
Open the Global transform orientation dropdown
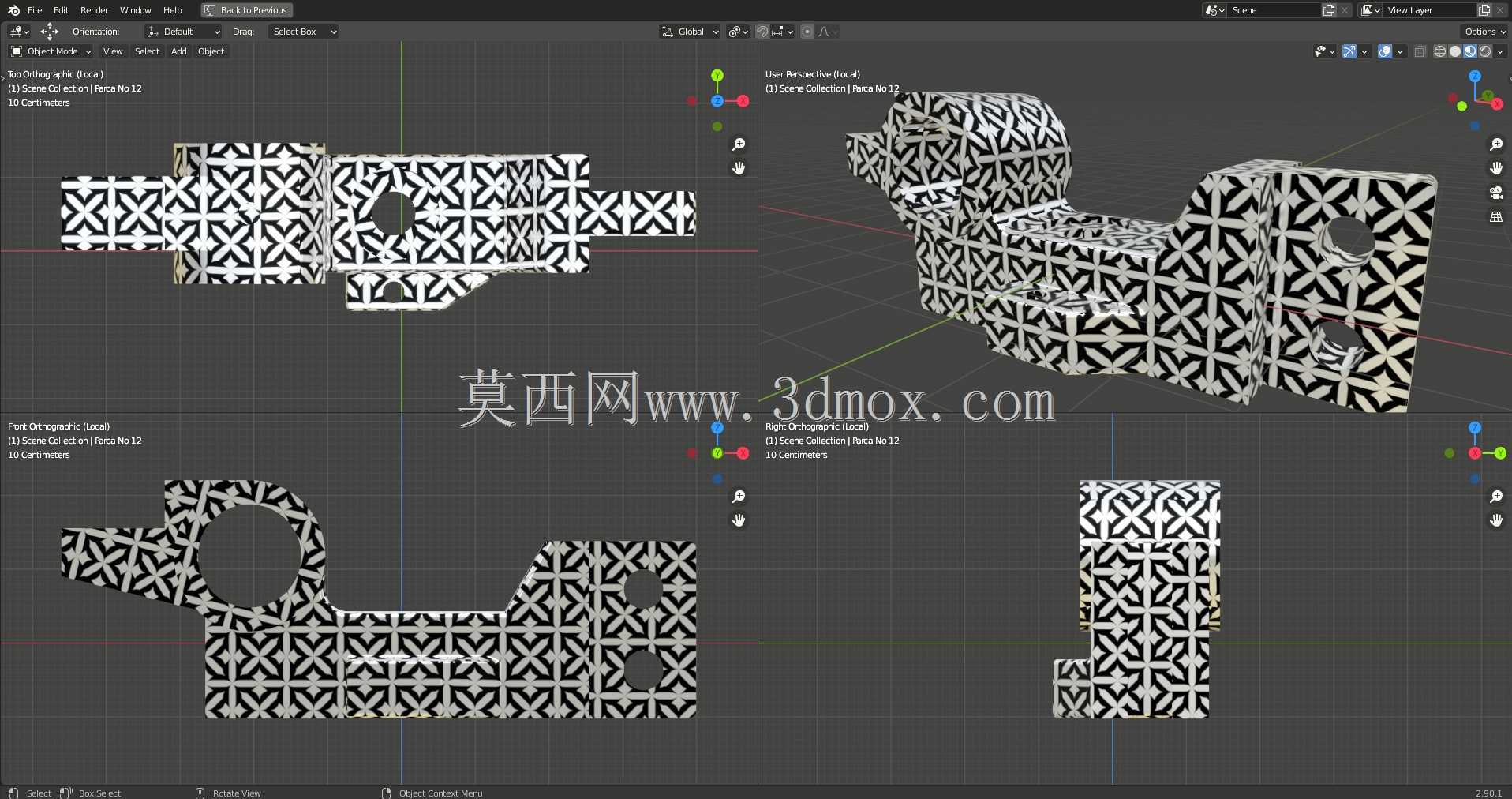click(x=690, y=32)
